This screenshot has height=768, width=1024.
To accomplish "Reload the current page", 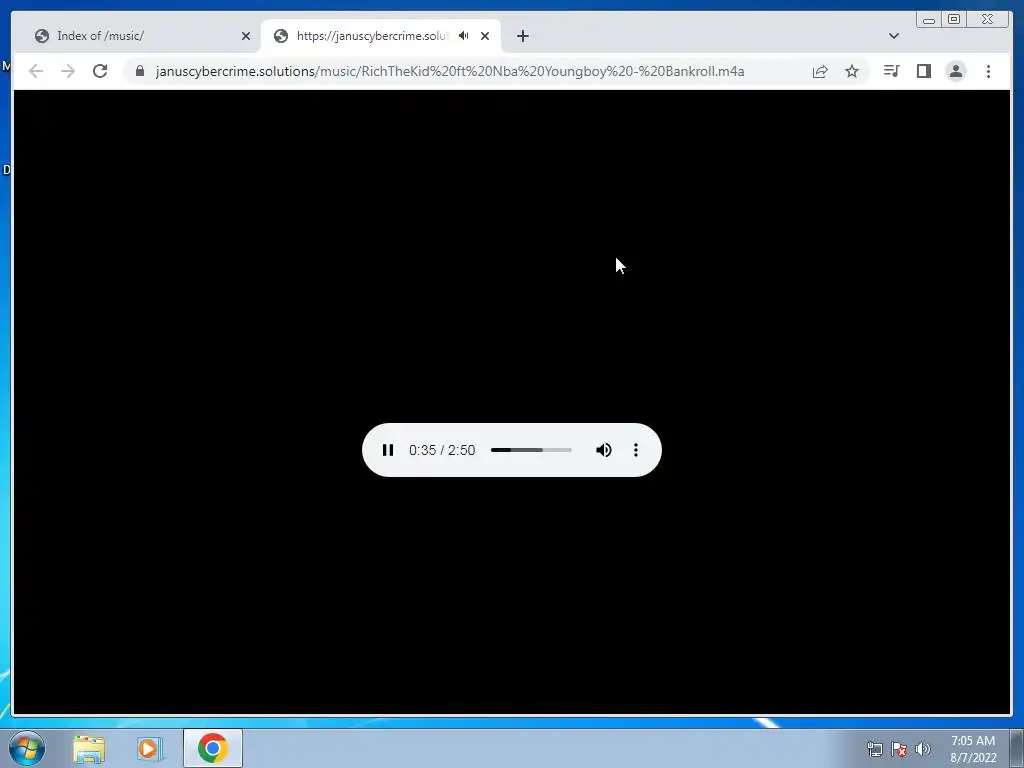I will point(100,71).
